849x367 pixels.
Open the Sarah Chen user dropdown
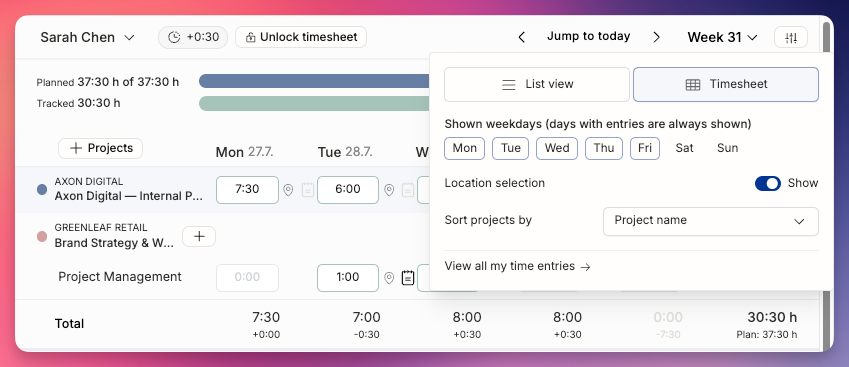[x=87, y=37]
